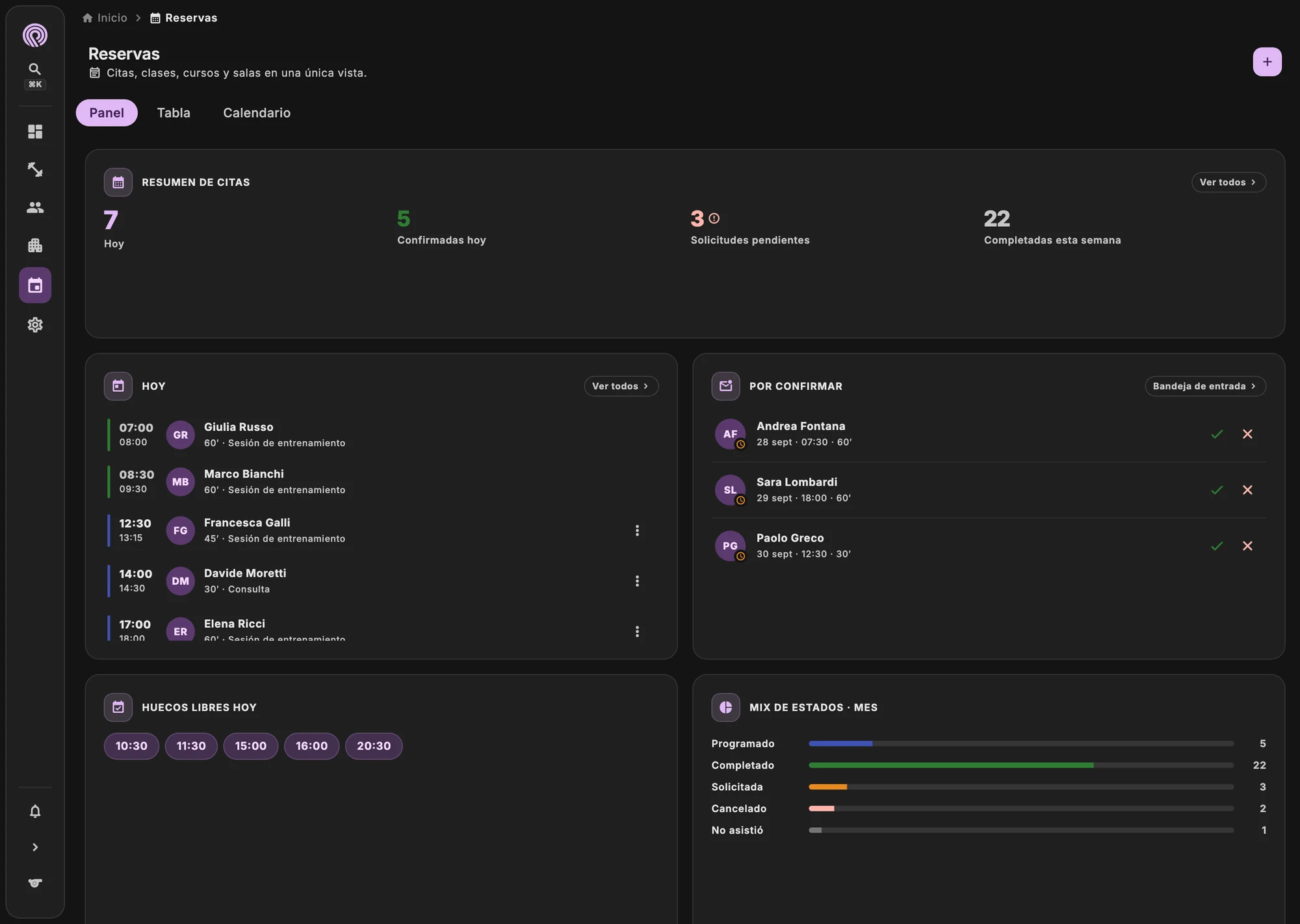Reject Paolo Greco's request with X
1300x924 pixels.
1247,546
